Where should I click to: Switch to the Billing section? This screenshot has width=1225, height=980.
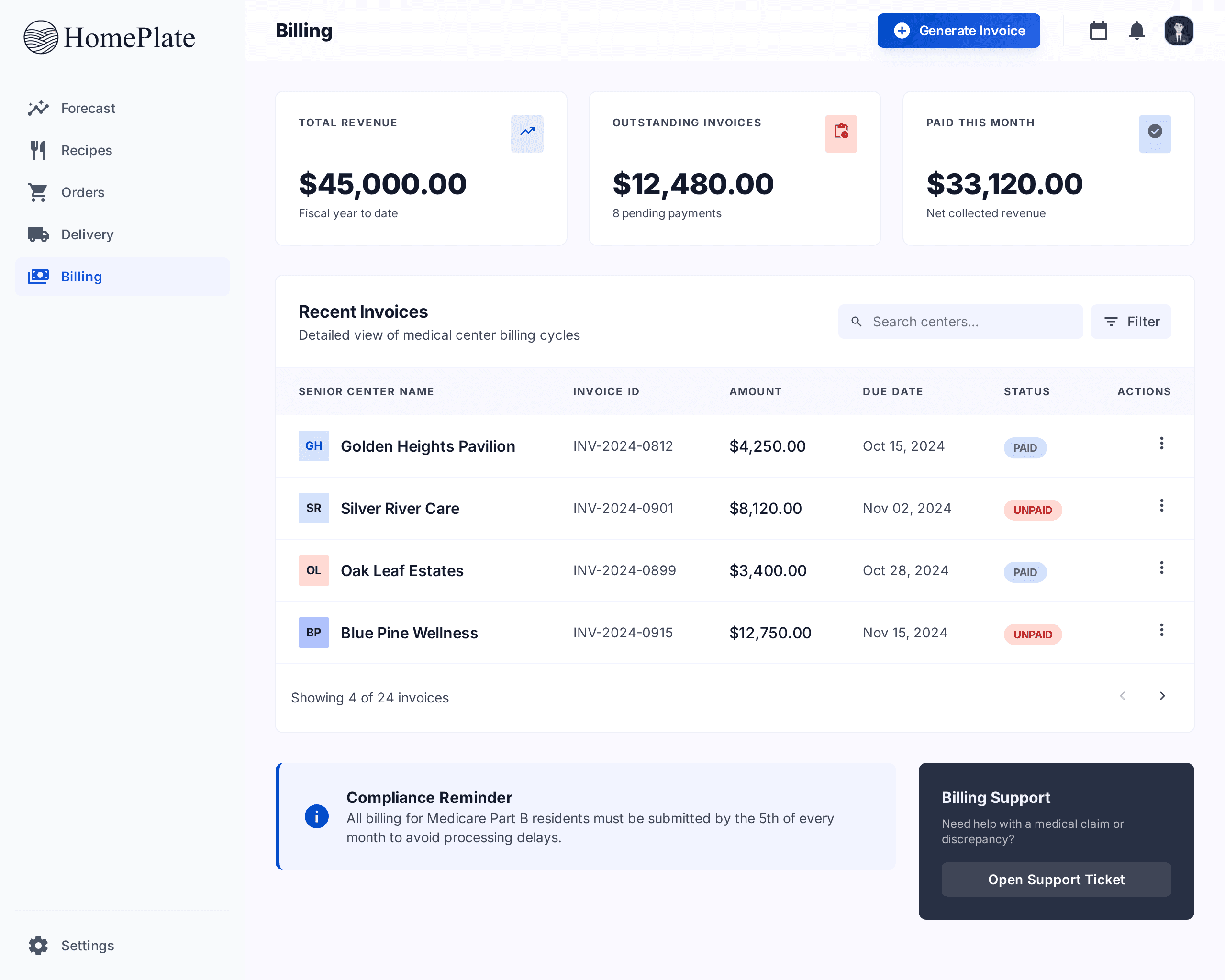pos(81,277)
